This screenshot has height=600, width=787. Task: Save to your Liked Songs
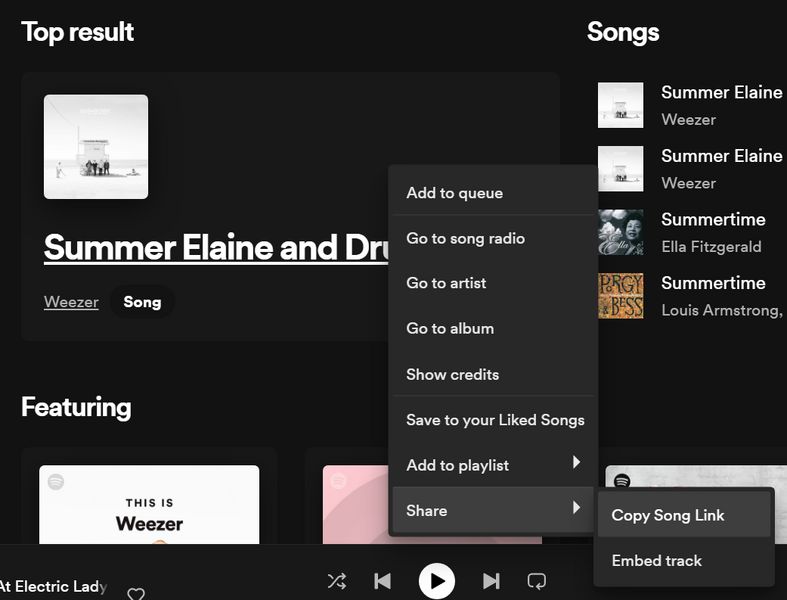[495, 420]
